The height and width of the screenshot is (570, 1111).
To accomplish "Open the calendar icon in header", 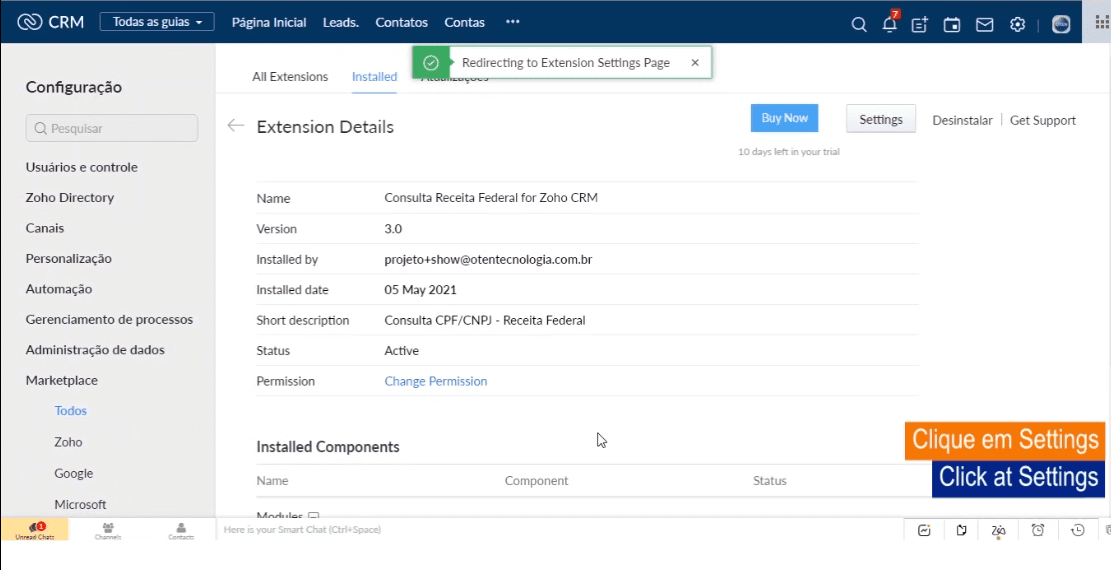I will point(952,24).
